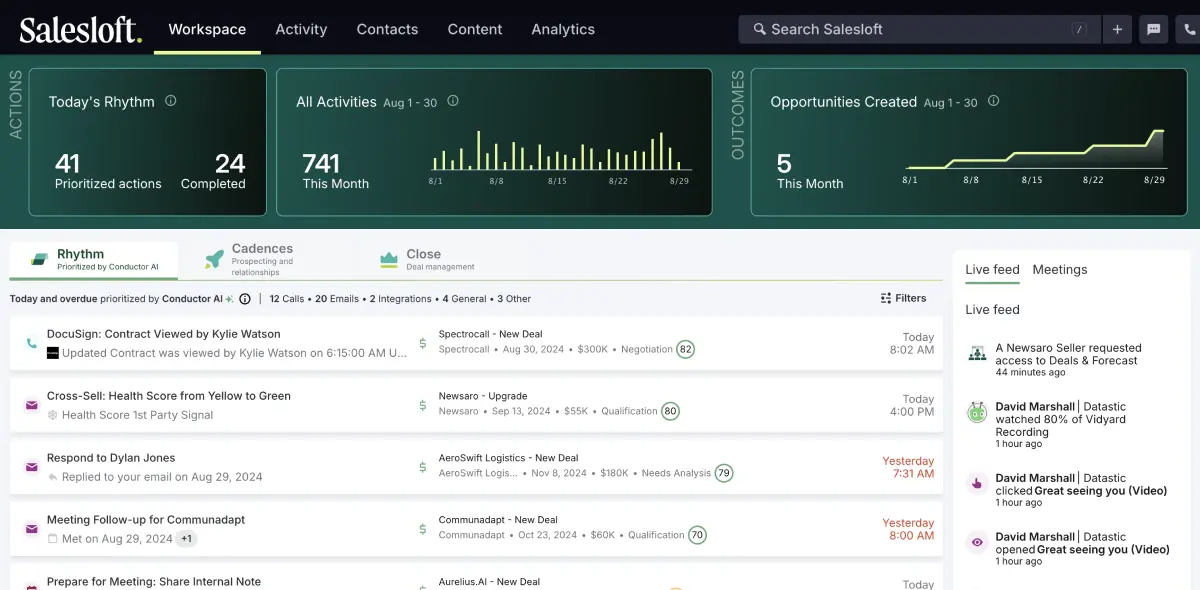Image resolution: width=1200 pixels, height=590 pixels.
Task: Click dollar icon beside Newsaro - Upgrade
Action: (x=423, y=405)
